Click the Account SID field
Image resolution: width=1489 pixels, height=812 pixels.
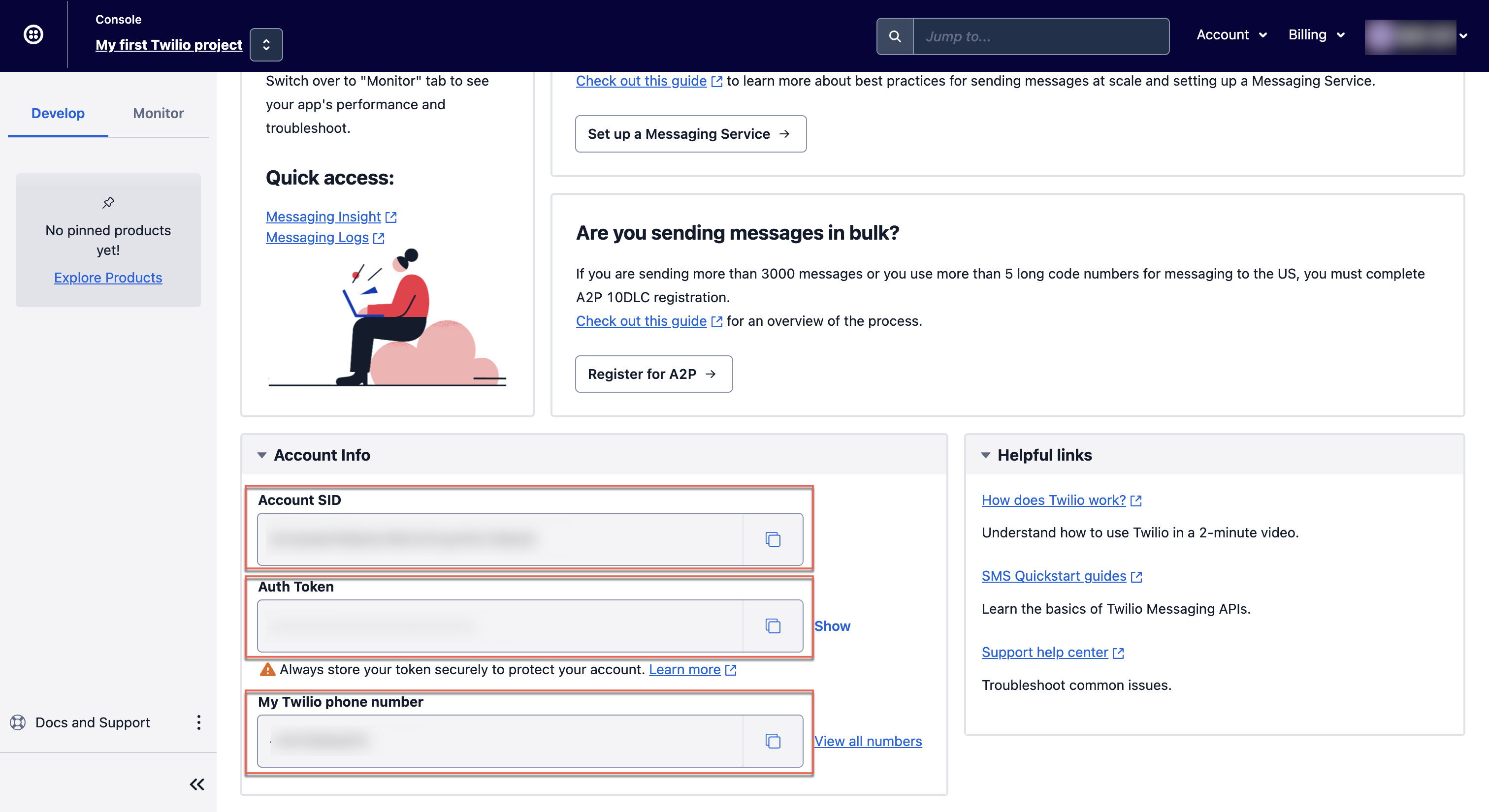click(500, 539)
